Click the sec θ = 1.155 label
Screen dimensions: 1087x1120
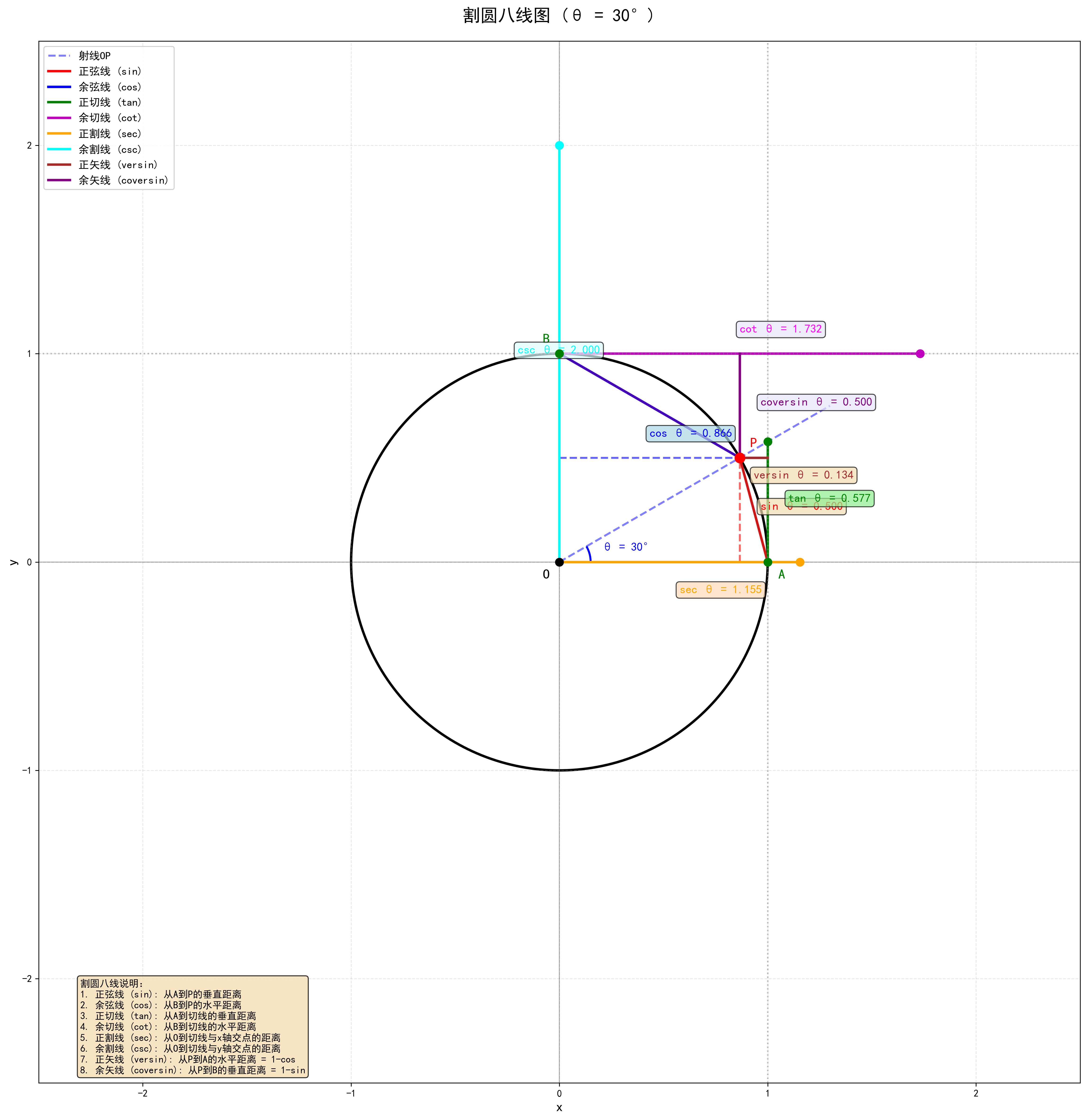[720, 590]
